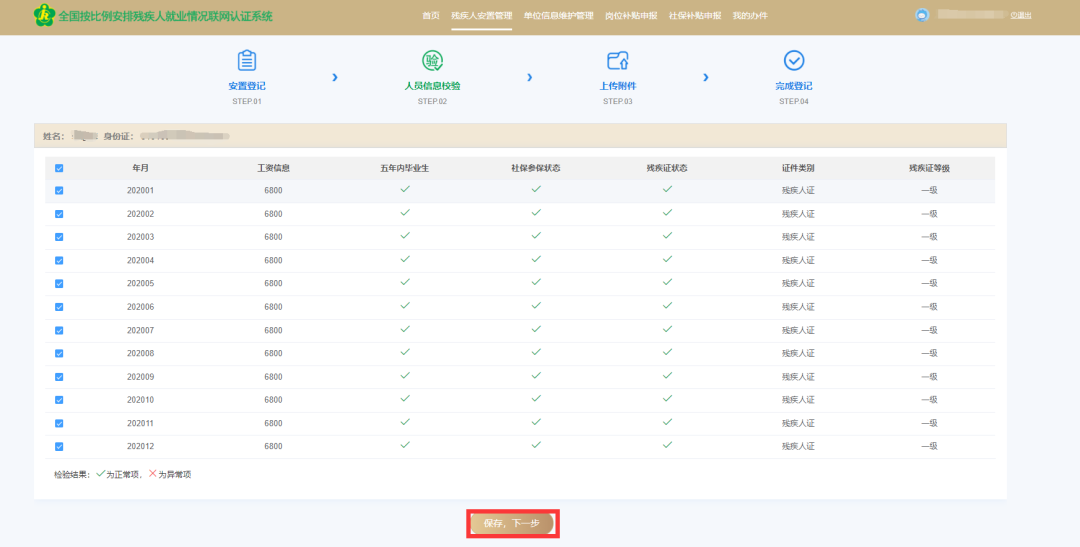Toggle the select-all checkbox in table header
Screen dimensions: 1080x547
(59, 168)
